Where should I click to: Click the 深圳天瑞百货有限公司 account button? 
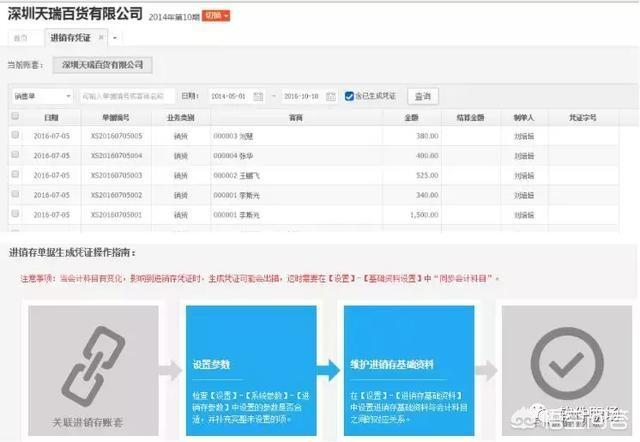tap(102, 65)
